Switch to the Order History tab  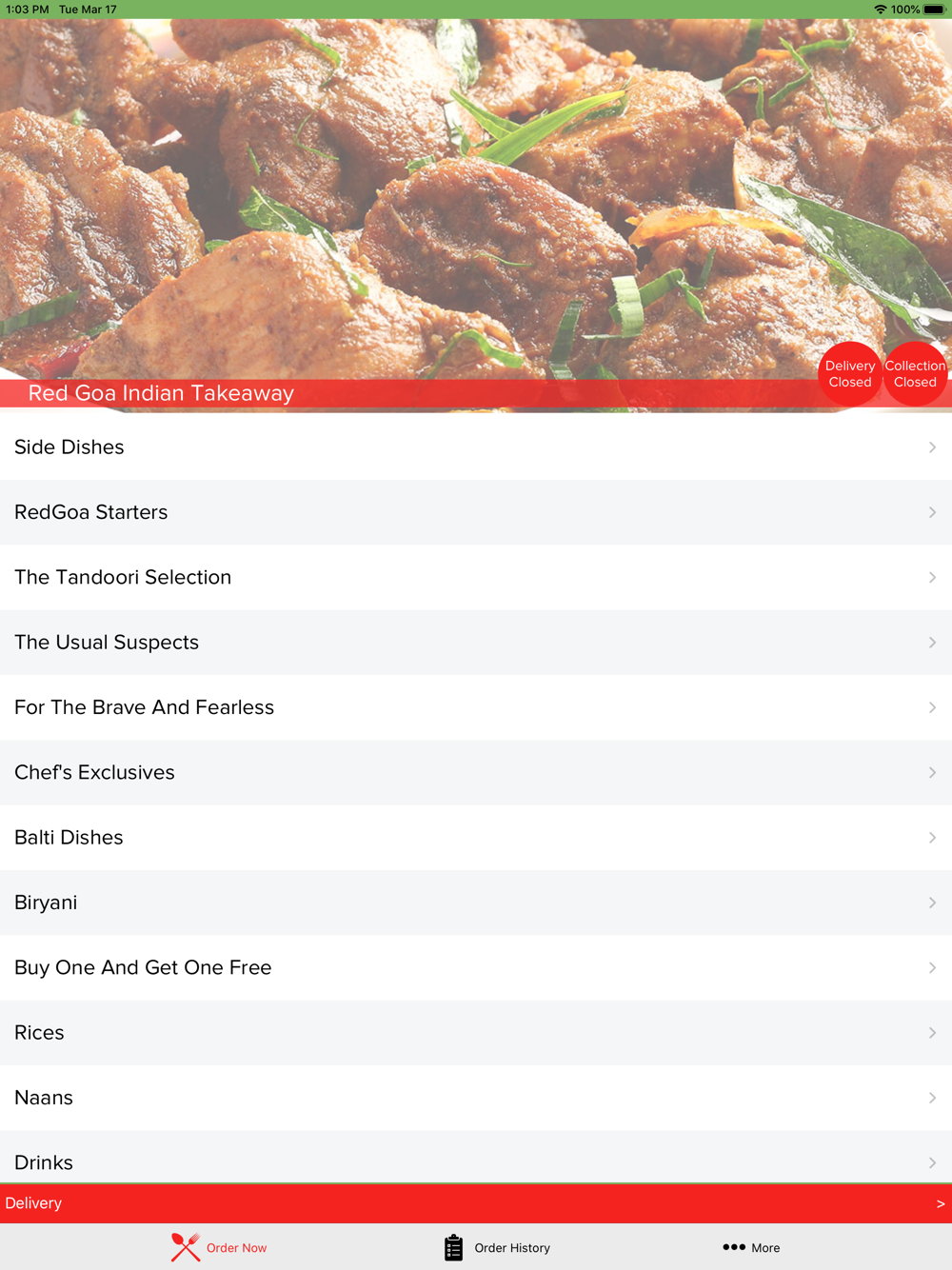click(x=497, y=1247)
